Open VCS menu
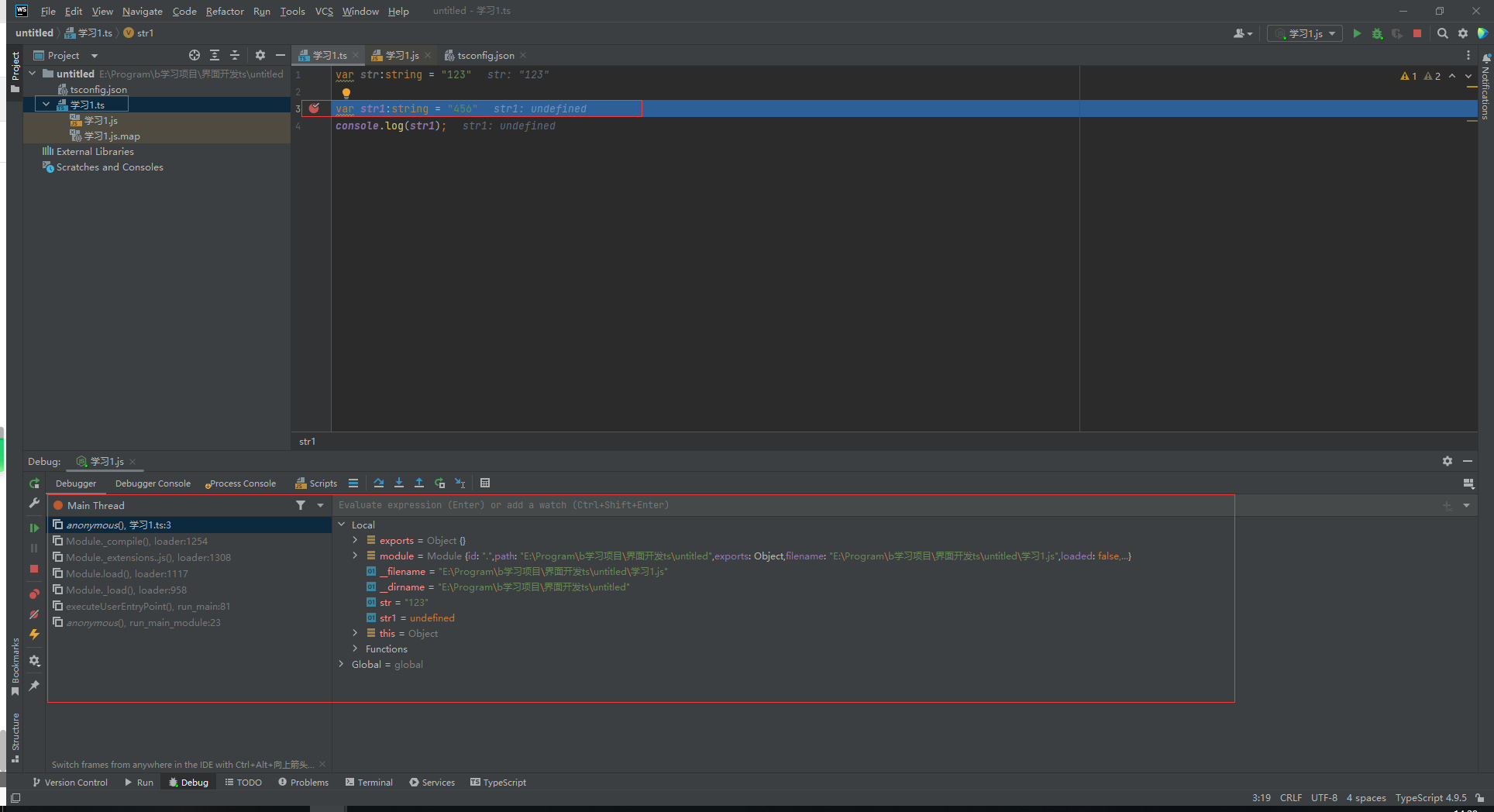1494x812 pixels. click(x=324, y=11)
